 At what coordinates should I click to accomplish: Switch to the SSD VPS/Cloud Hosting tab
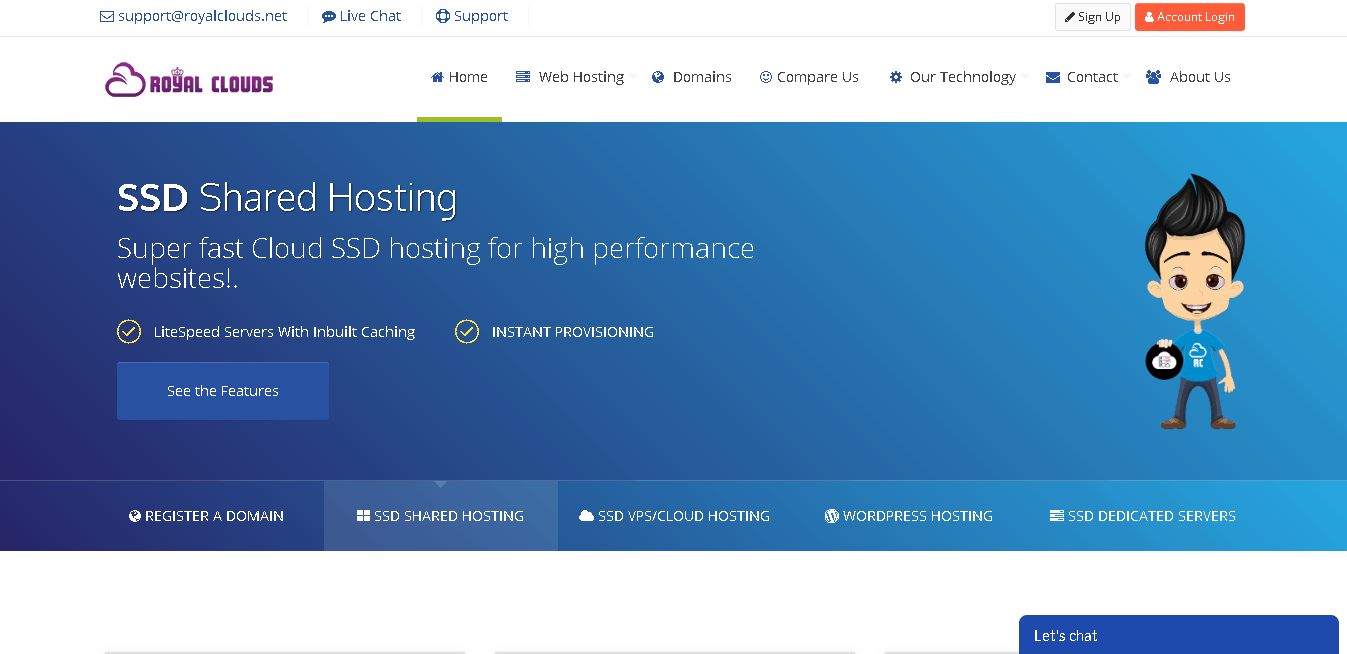pyautogui.click(x=675, y=516)
